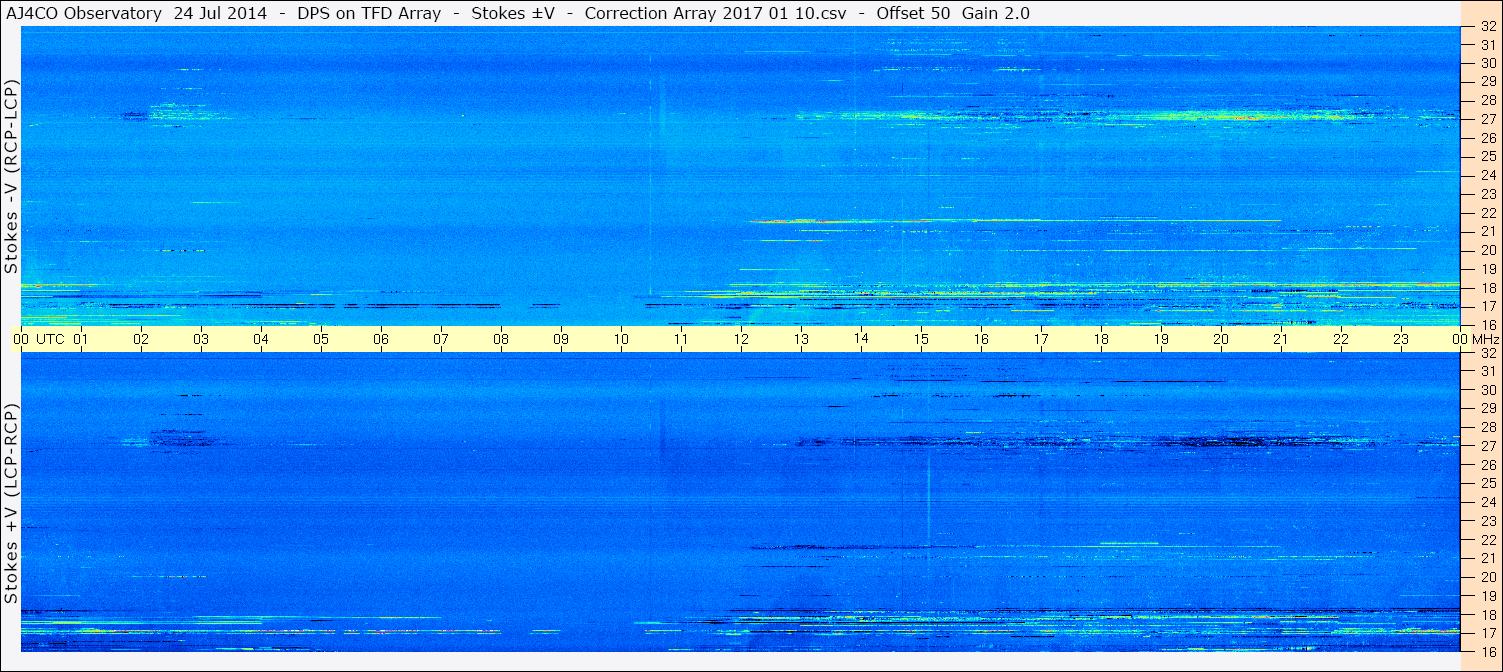Click the 31 MHz tick in Stokes +V panel
Screen dimensions: 1503x672
click(1487, 371)
